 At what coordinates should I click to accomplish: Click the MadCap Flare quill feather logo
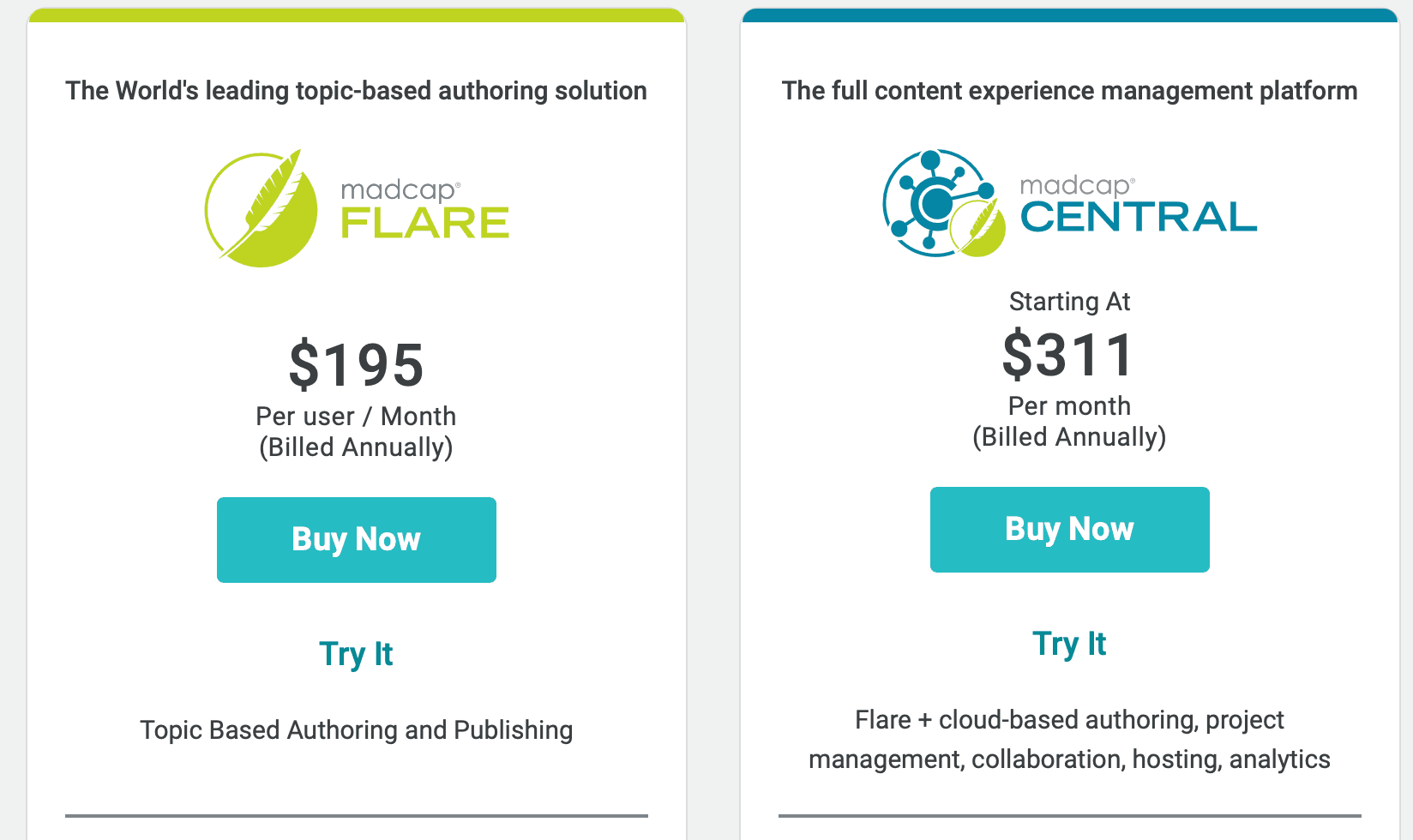click(261, 209)
